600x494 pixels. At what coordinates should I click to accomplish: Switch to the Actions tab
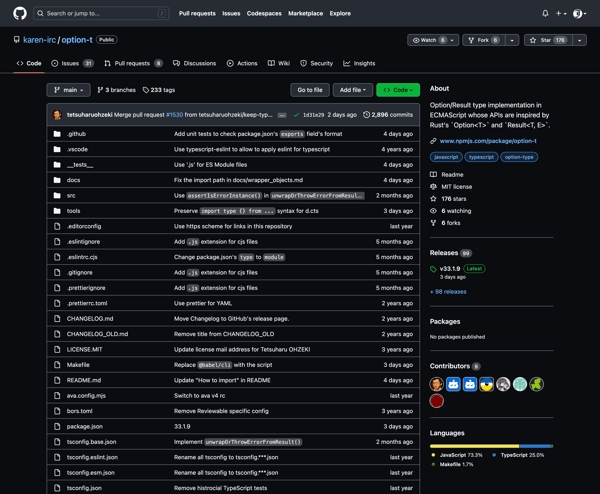(242, 63)
